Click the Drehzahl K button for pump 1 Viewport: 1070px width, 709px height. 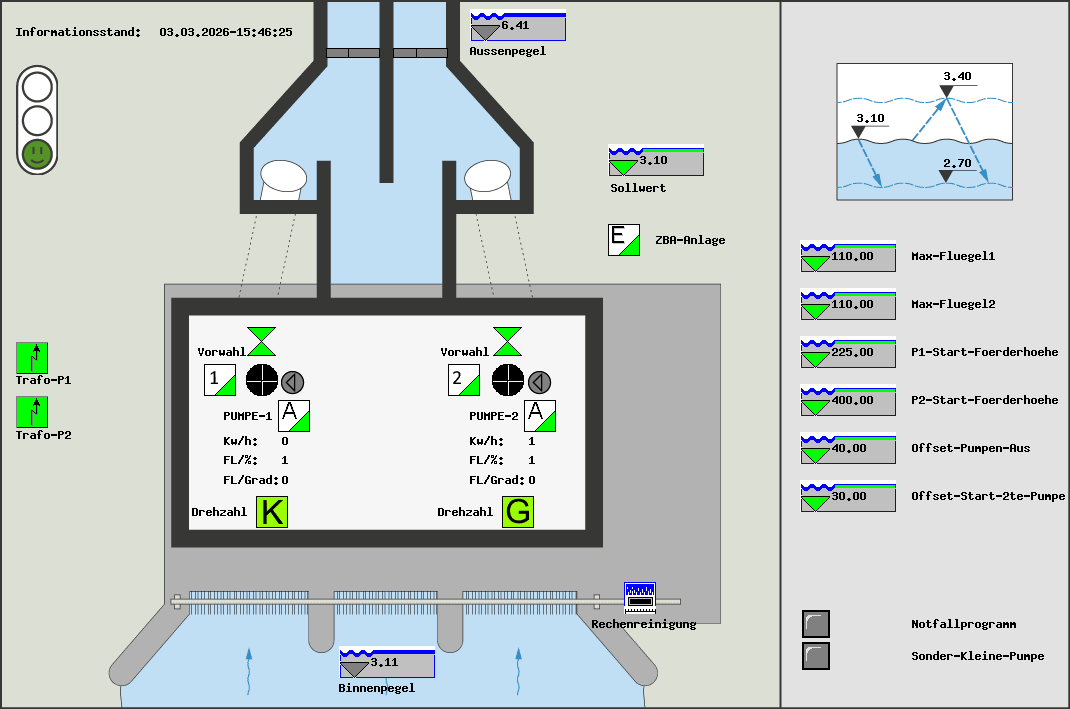tap(271, 511)
